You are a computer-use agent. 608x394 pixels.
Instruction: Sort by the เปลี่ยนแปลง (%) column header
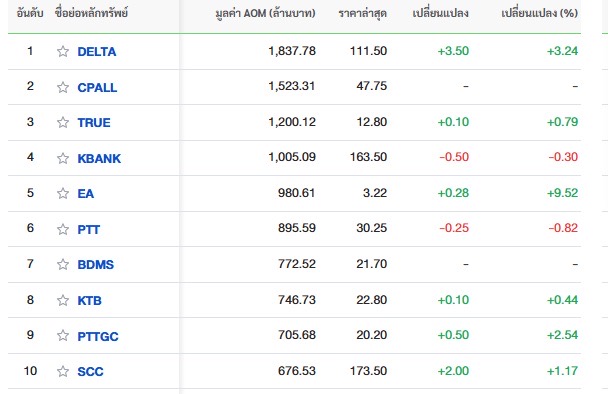539,13
